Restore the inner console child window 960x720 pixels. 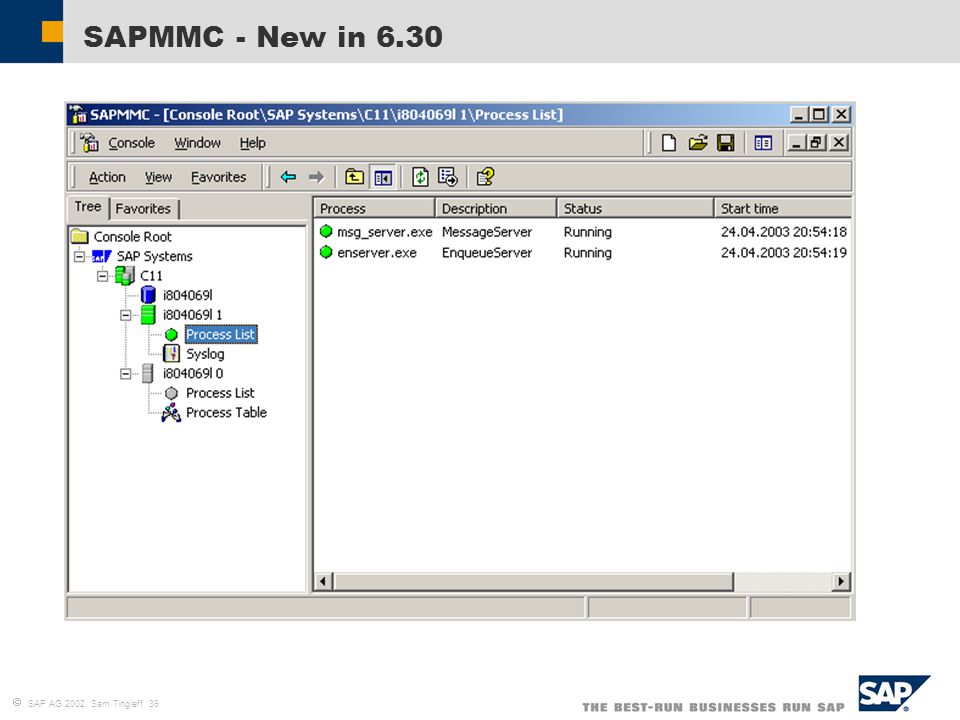point(816,143)
